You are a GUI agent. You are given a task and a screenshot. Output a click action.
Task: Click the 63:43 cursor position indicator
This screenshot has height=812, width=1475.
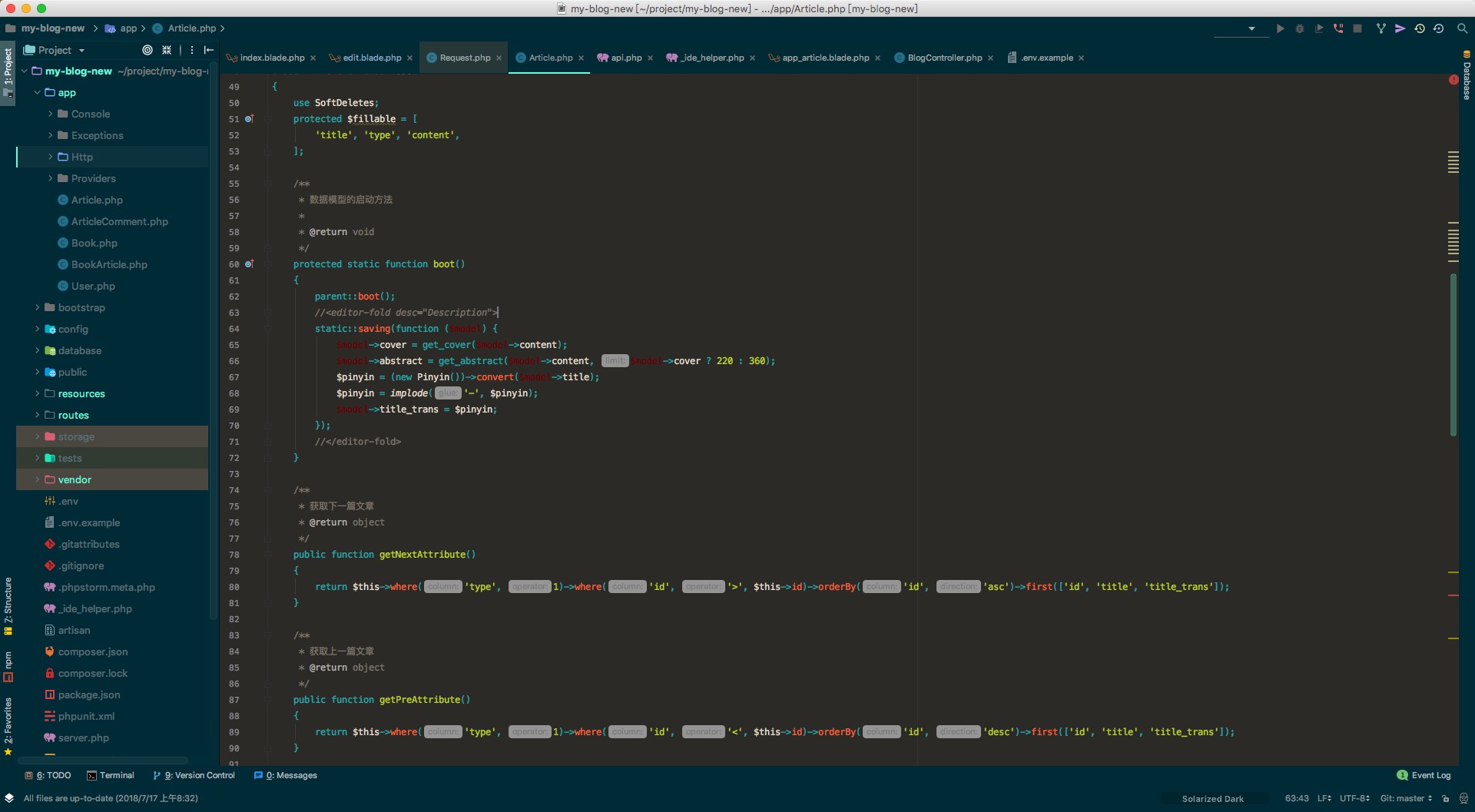point(1297,798)
